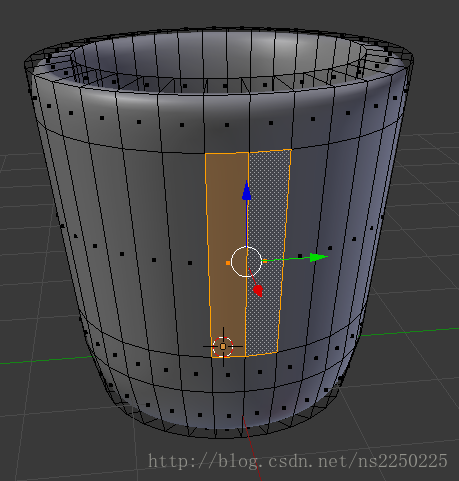459x481 pixels.
Task: Click the orange face-center dot of the orange face
Action: (228, 263)
